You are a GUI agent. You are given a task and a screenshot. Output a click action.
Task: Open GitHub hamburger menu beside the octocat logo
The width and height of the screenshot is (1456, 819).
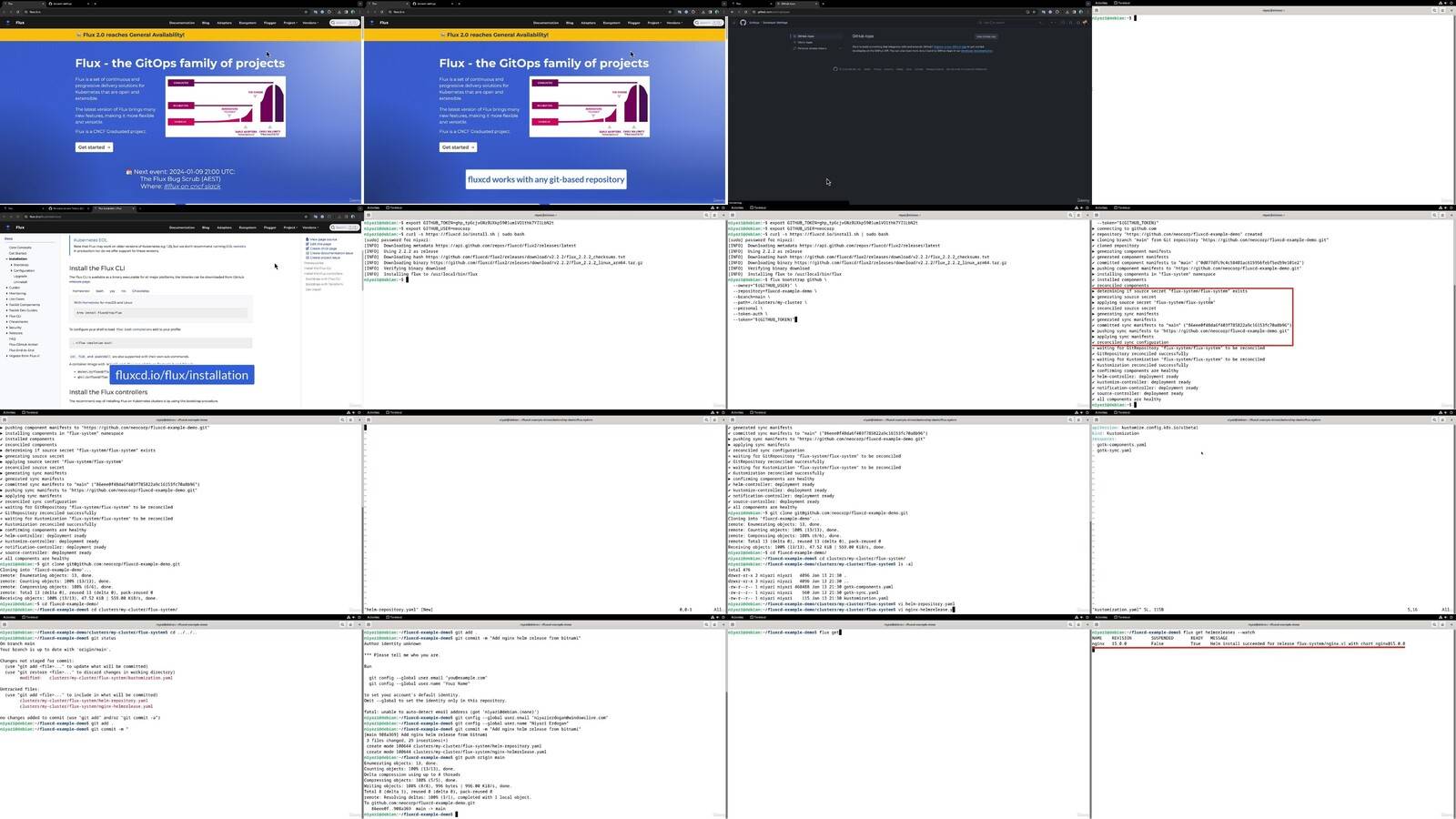pyautogui.click(x=733, y=23)
